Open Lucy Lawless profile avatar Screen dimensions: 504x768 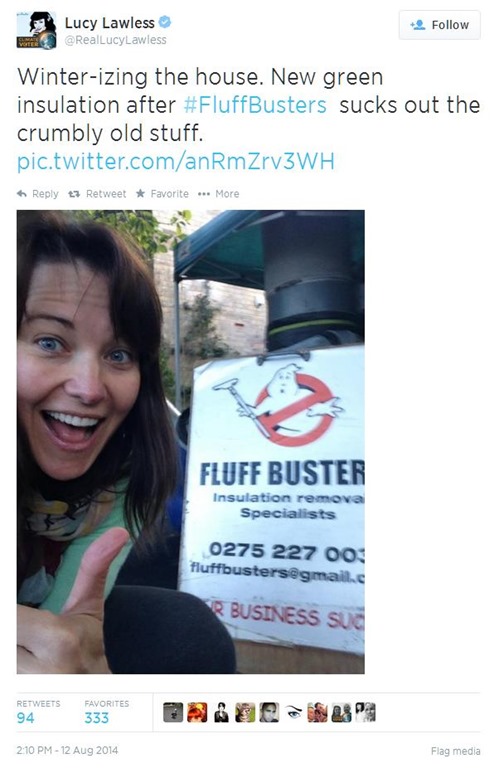[36, 30]
